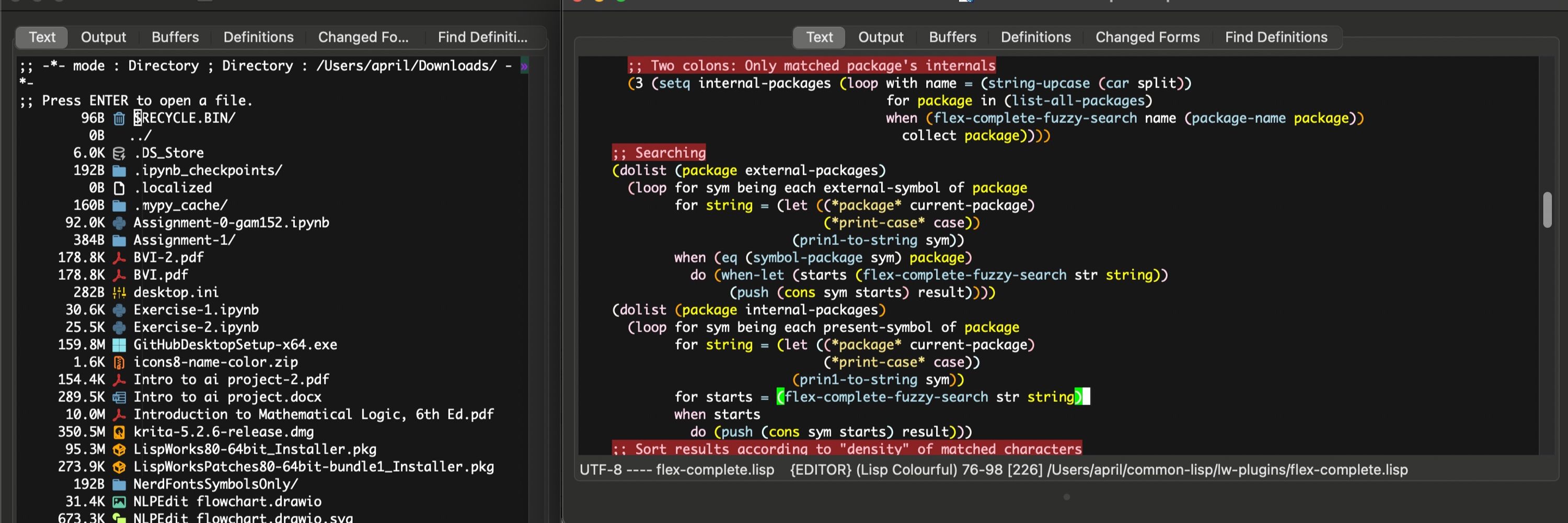Click the status line showing flex-complete.lisp path

994,470
